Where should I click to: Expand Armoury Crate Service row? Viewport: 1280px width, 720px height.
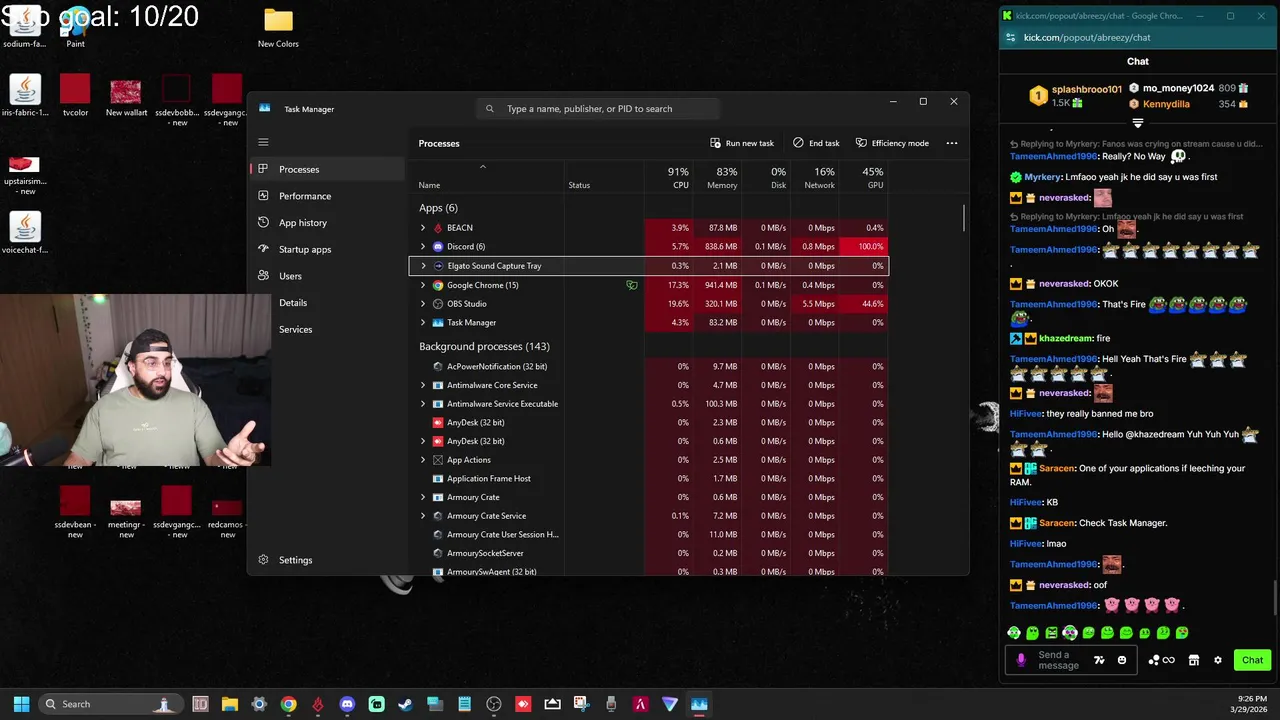point(423,516)
